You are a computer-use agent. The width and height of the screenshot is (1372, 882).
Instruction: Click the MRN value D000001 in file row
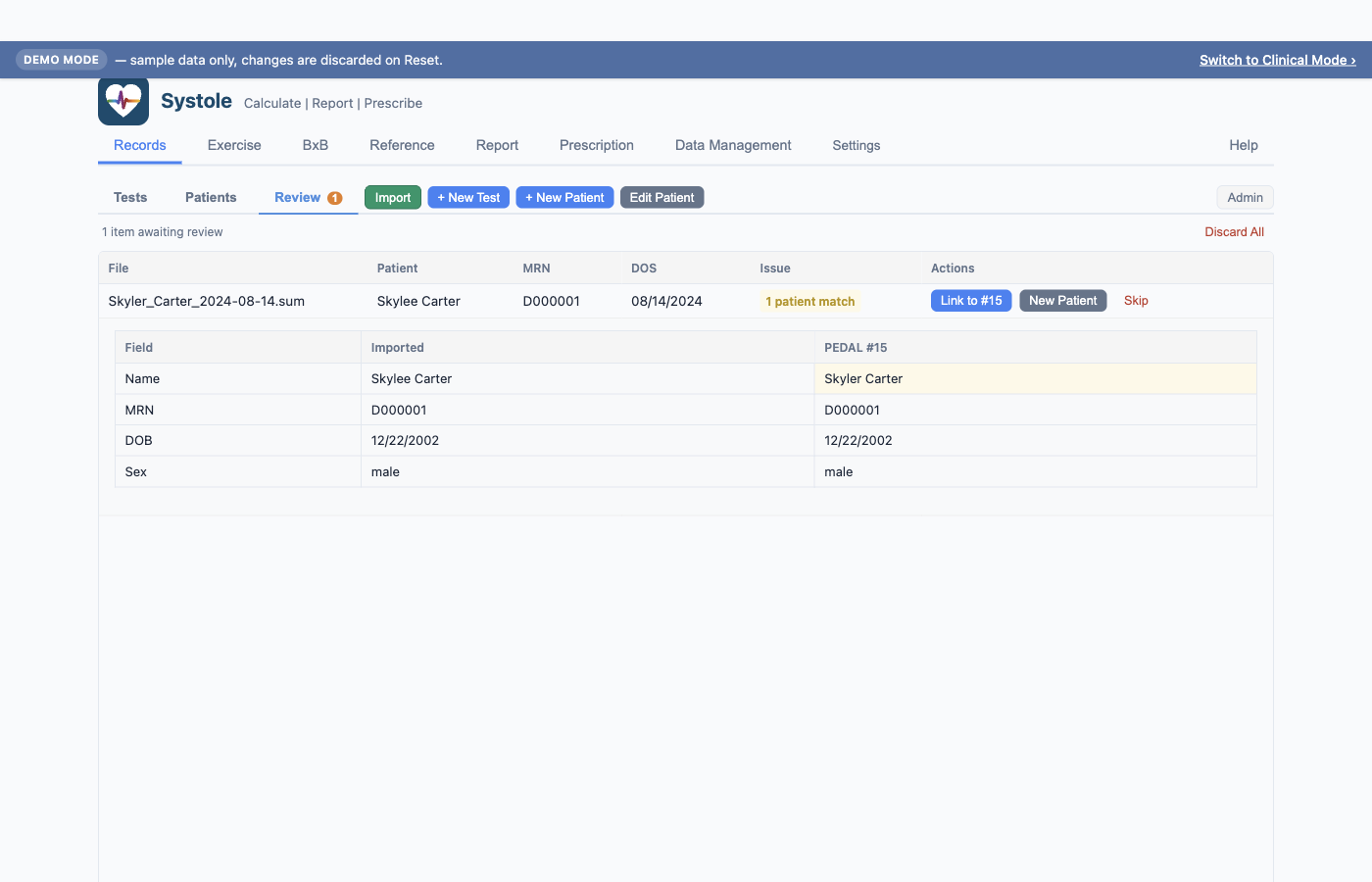(x=552, y=301)
